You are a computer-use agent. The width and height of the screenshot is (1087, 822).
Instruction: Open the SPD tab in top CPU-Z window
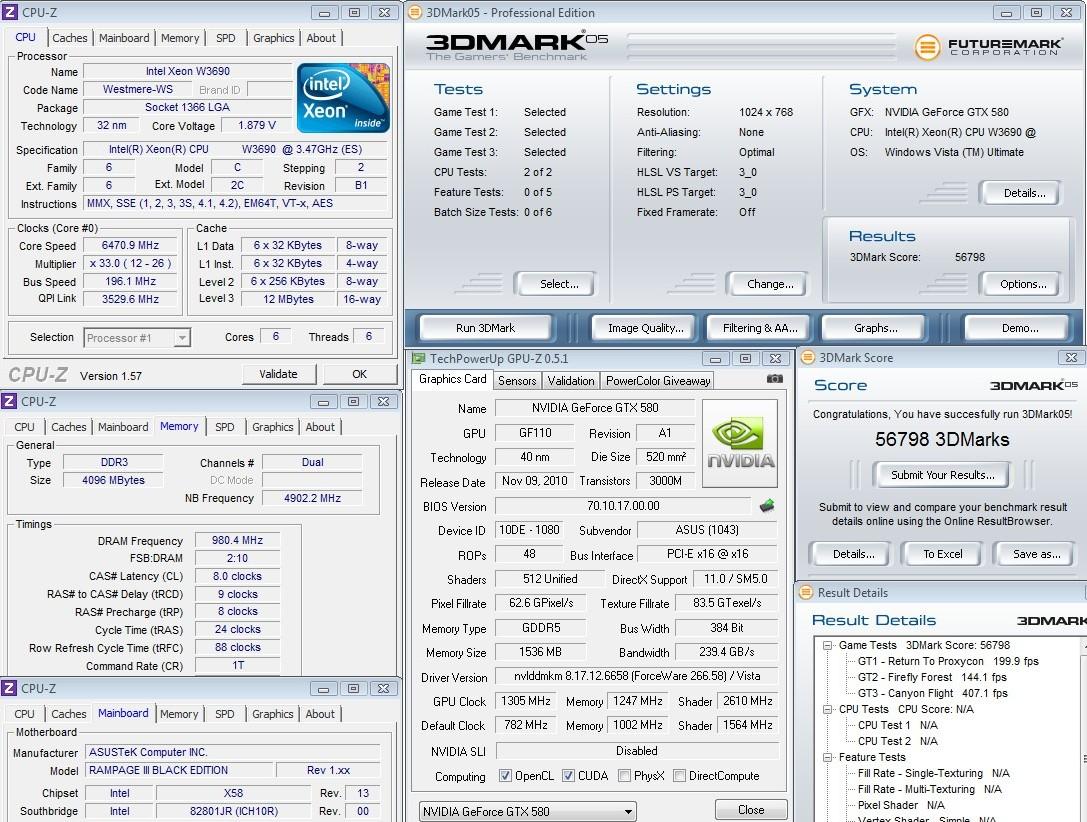[226, 38]
